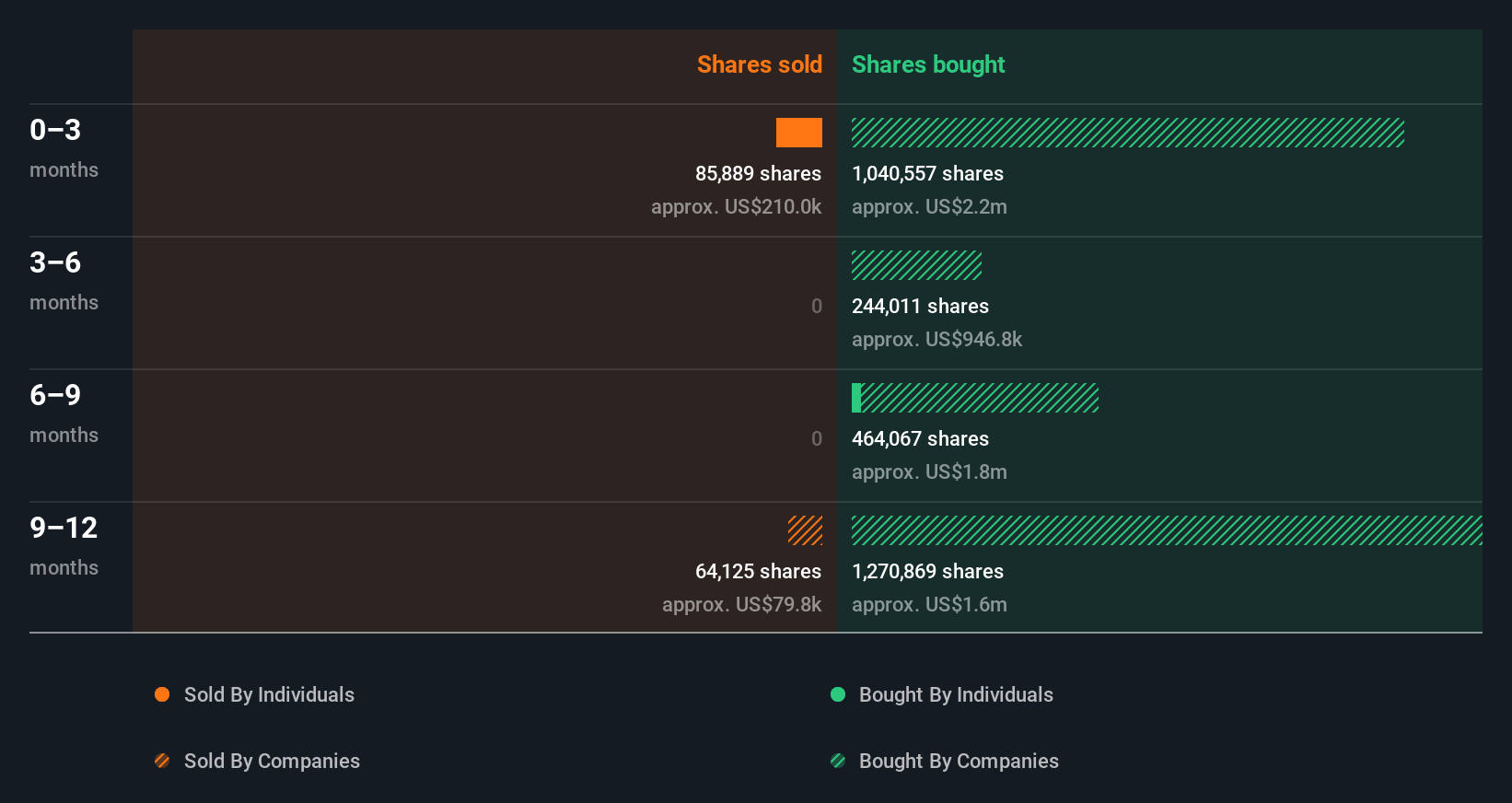
Task: Click the 64,125 shares value
Action: (758, 572)
